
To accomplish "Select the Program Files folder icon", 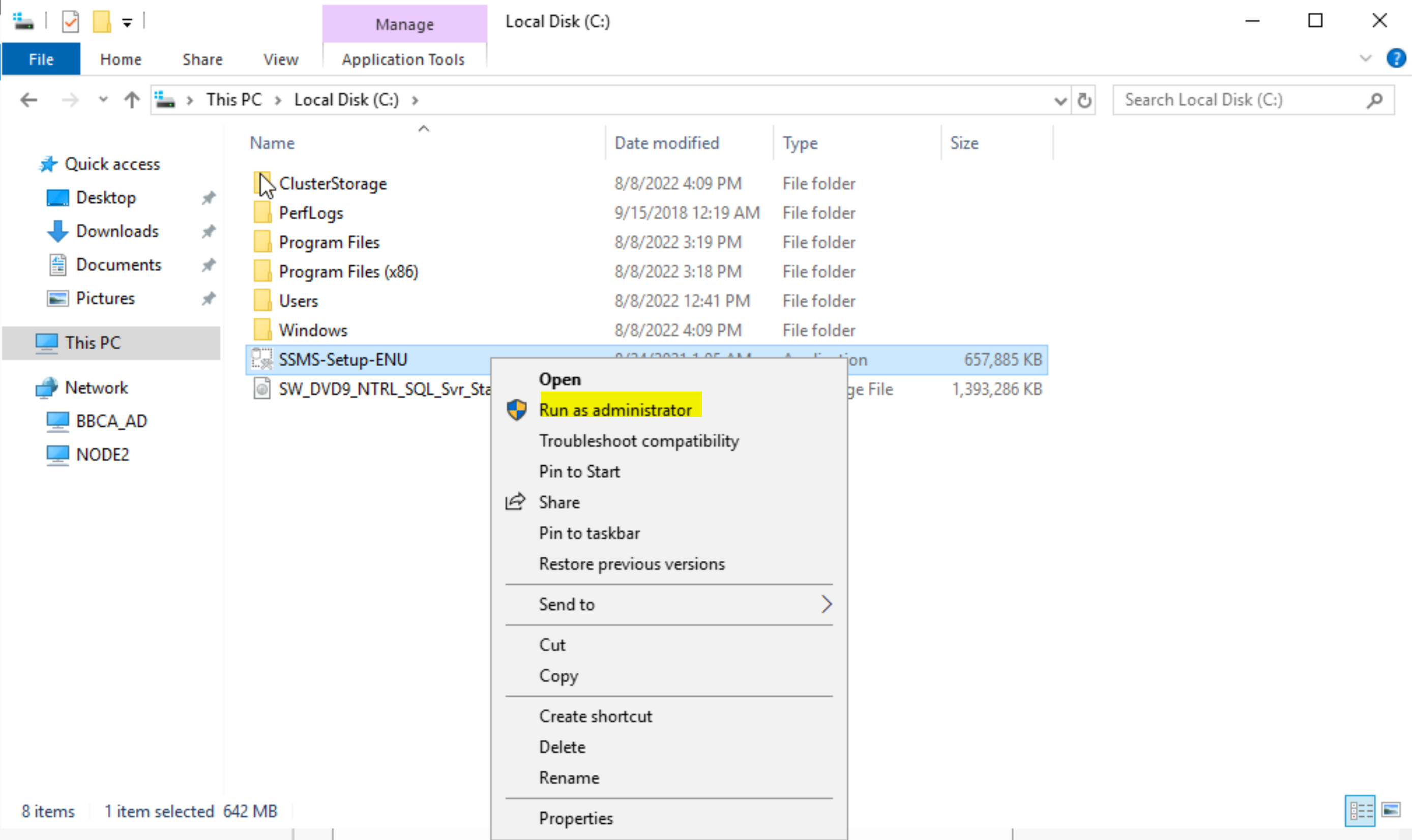I will point(262,242).
